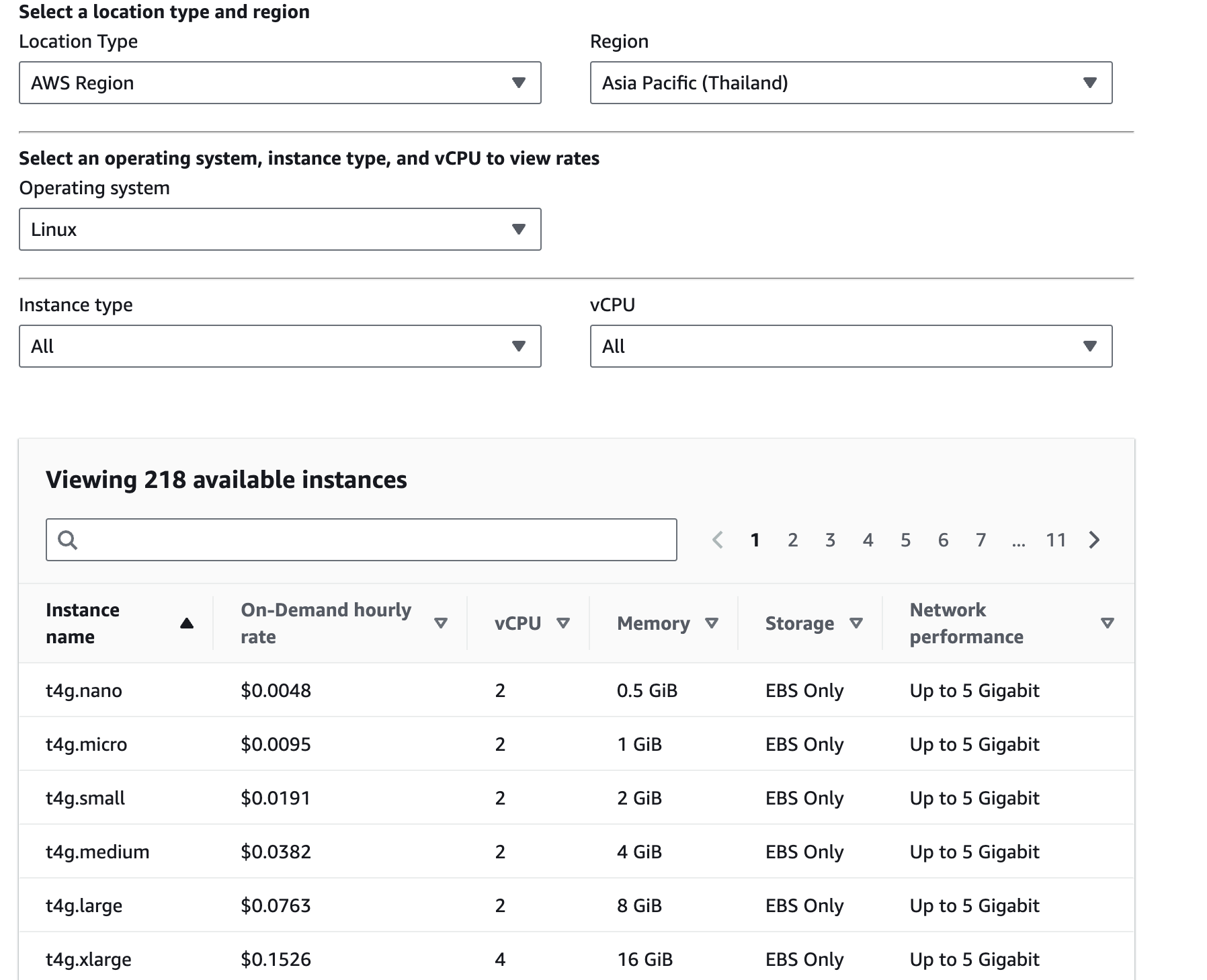The width and height of the screenshot is (1207, 980).
Task: Click the t4g.nano row name
Action: [x=84, y=690]
